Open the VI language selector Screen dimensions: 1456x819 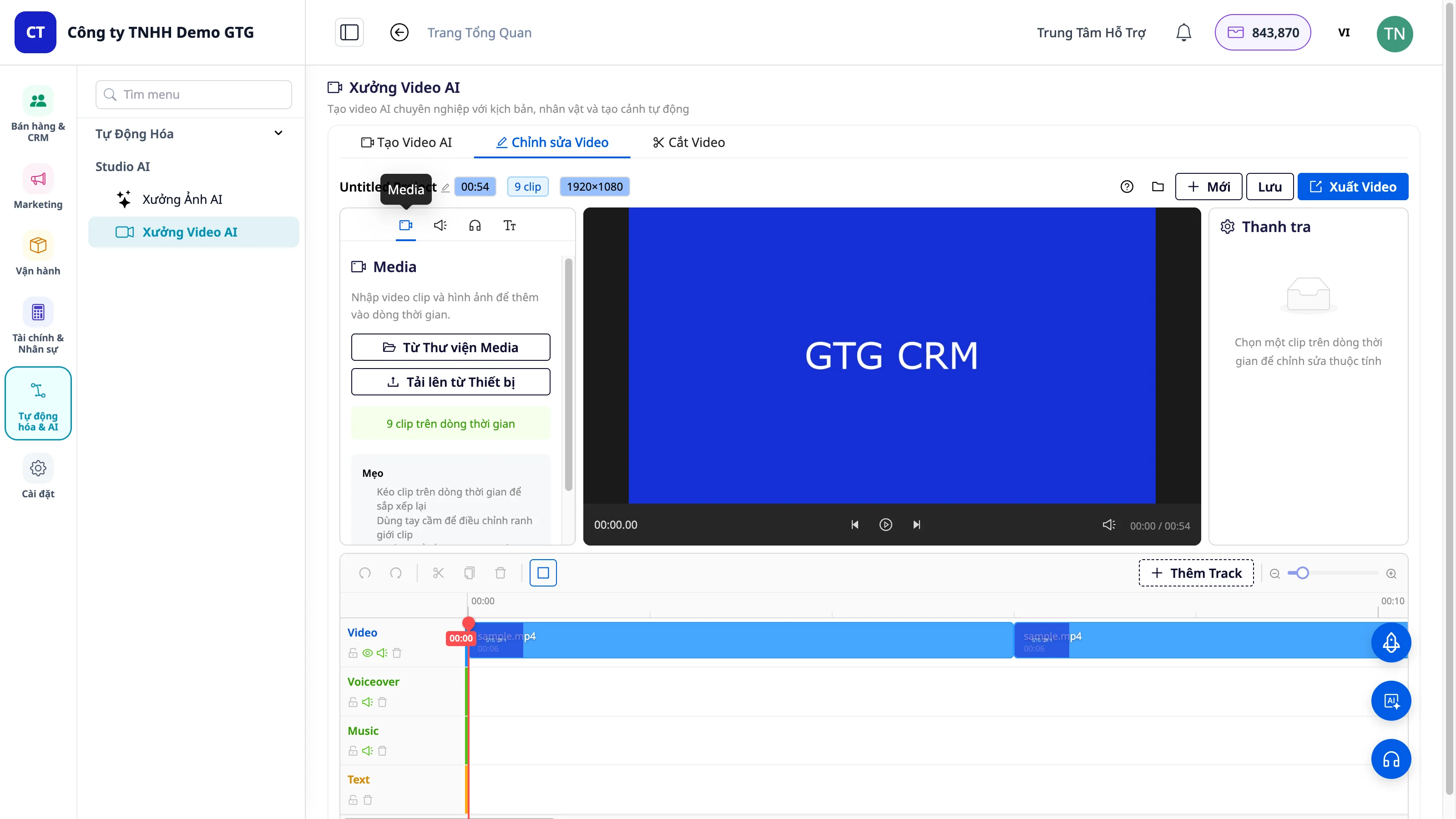[1344, 33]
